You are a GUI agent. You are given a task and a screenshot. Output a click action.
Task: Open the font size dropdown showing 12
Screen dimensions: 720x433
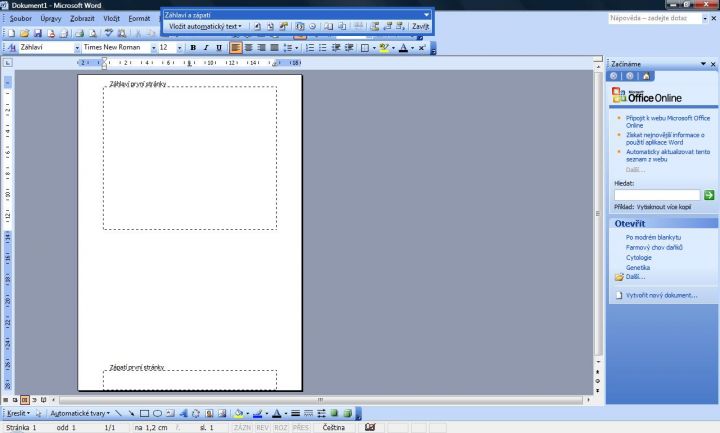click(179, 48)
